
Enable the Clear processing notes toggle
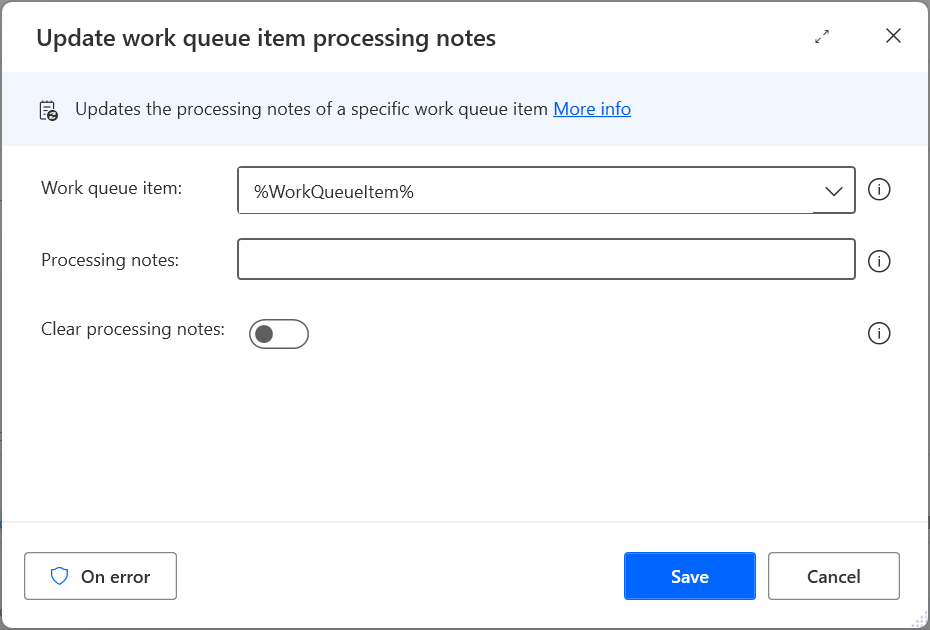tap(278, 334)
